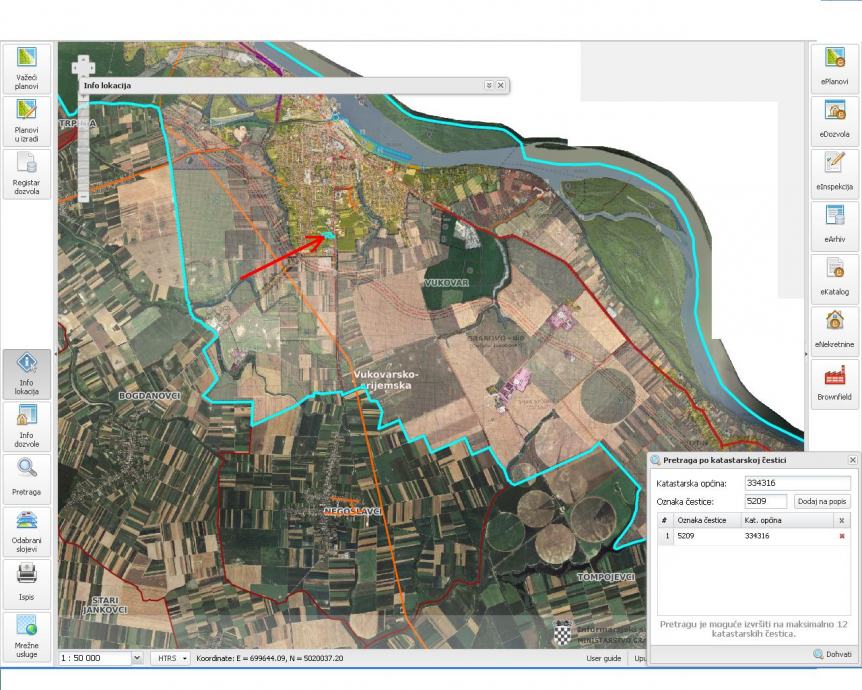Open the eDozvola module
Viewport: 862px width, 690px height.
(x=835, y=122)
